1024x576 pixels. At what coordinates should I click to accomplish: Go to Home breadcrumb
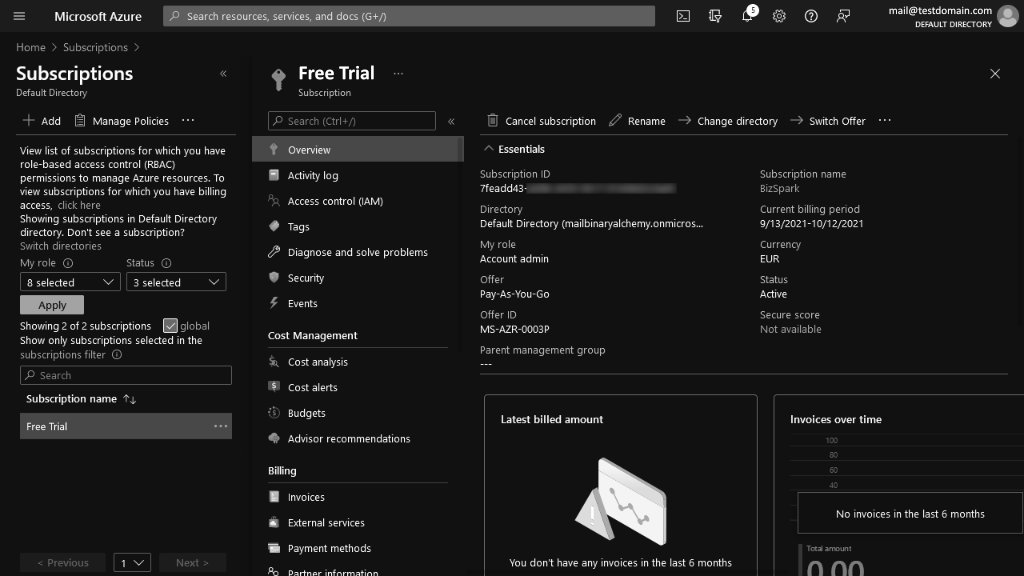click(31, 47)
